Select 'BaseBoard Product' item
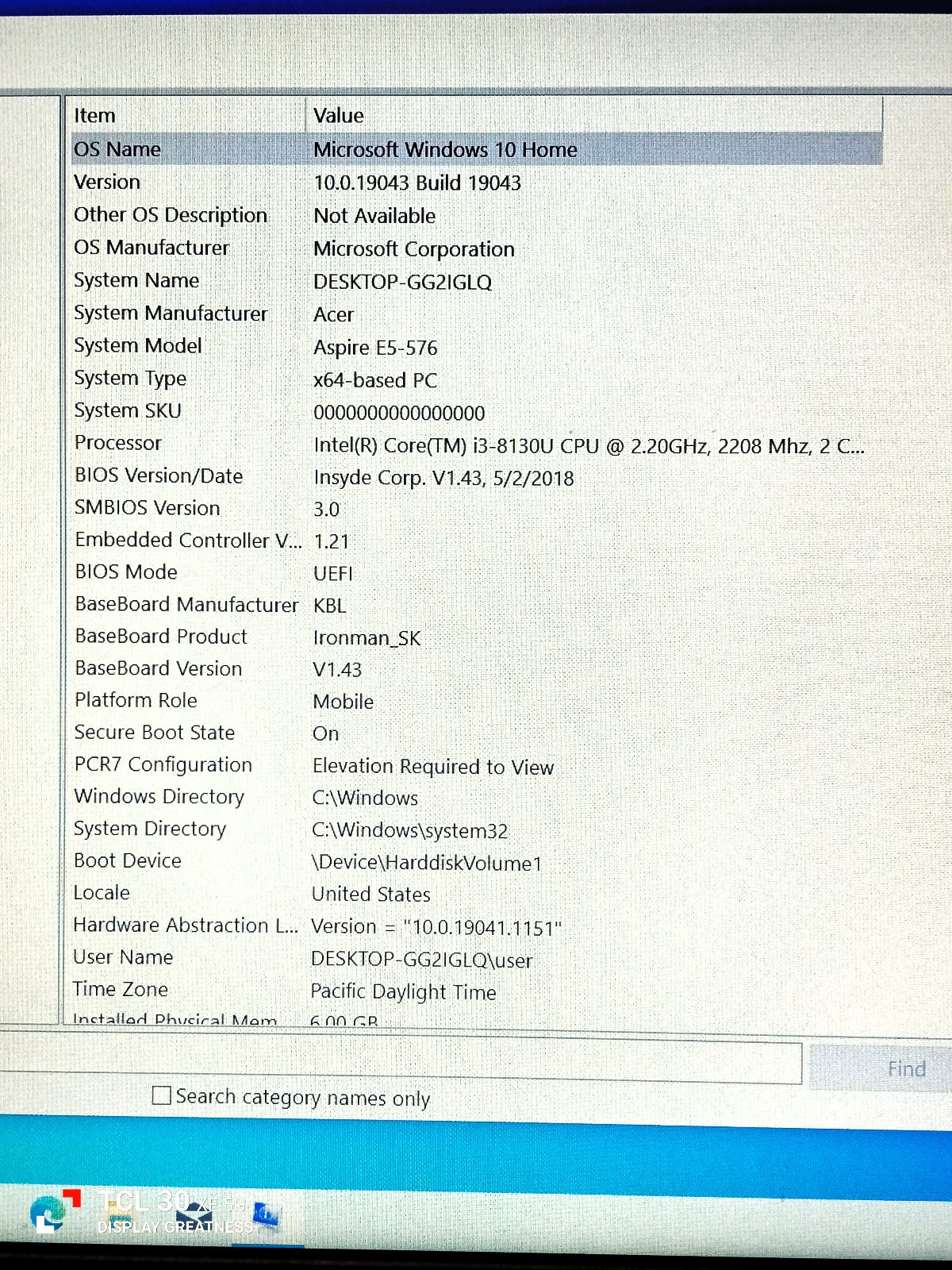 coord(161,636)
